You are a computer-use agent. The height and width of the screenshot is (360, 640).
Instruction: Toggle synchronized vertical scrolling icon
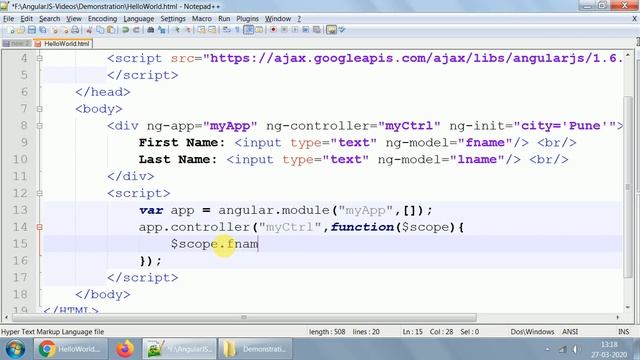click(x=202, y=30)
